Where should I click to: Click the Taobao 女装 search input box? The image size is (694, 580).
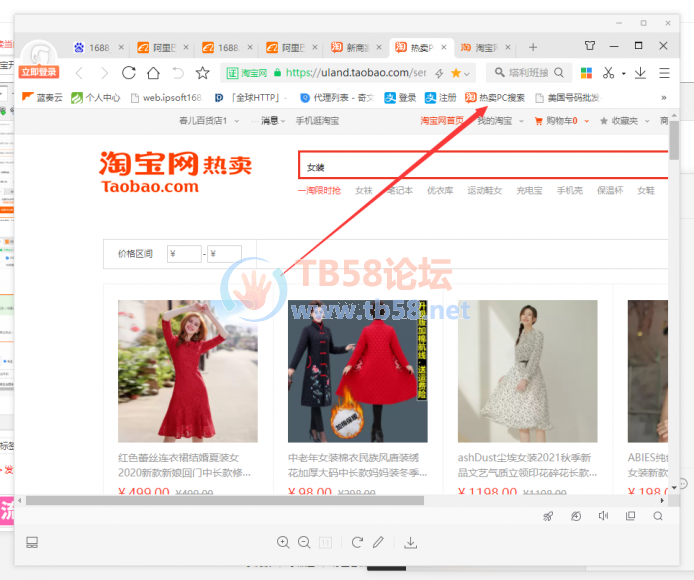click(x=483, y=165)
